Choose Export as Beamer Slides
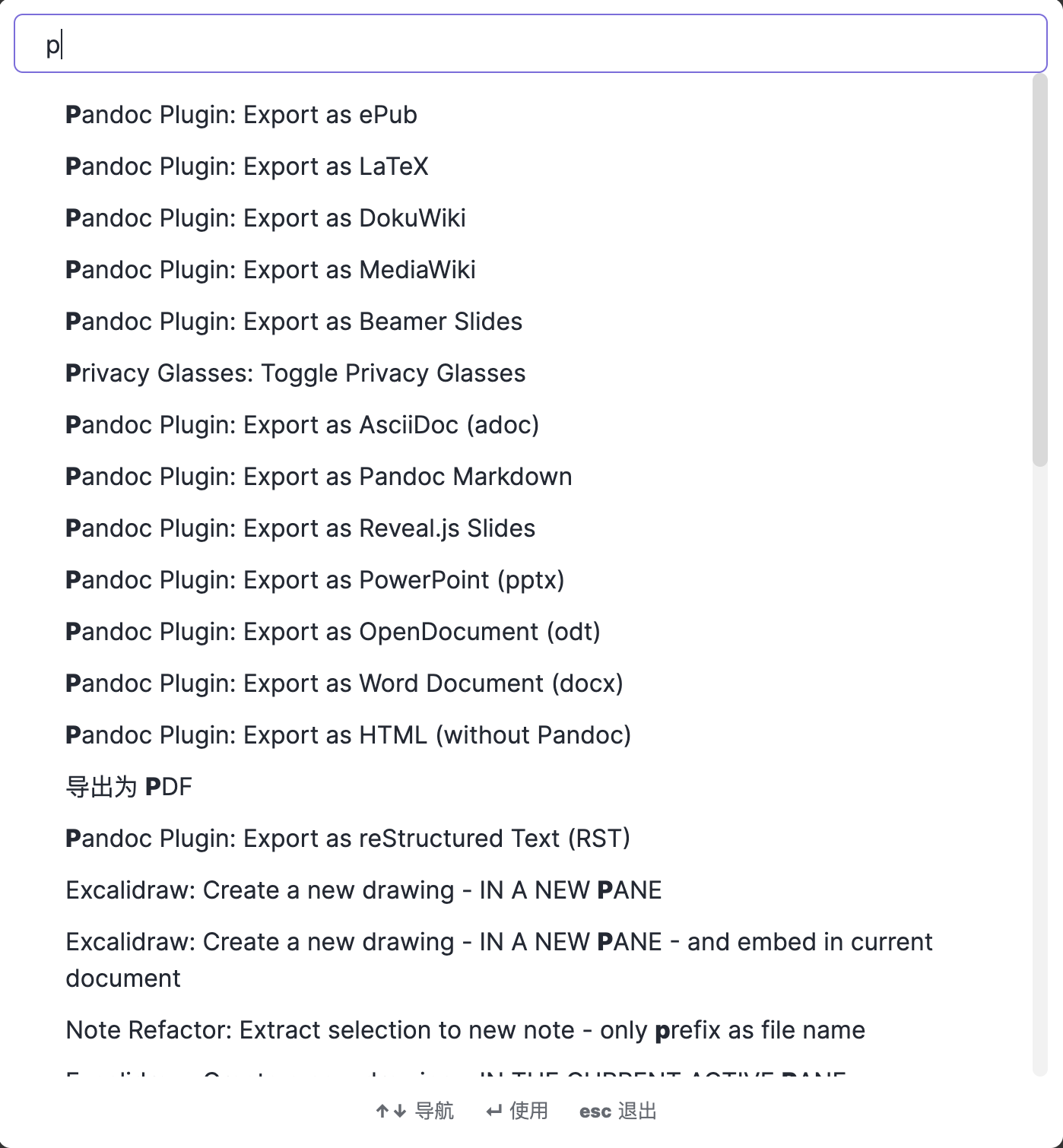This screenshot has height=1148, width=1063. (294, 322)
